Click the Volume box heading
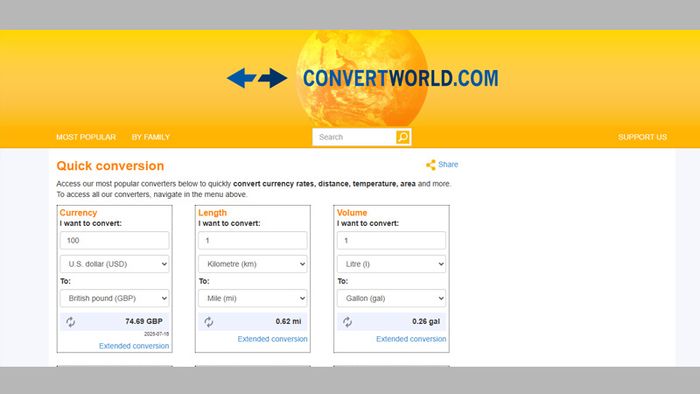Viewport: 700px width, 394px height. [x=352, y=213]
